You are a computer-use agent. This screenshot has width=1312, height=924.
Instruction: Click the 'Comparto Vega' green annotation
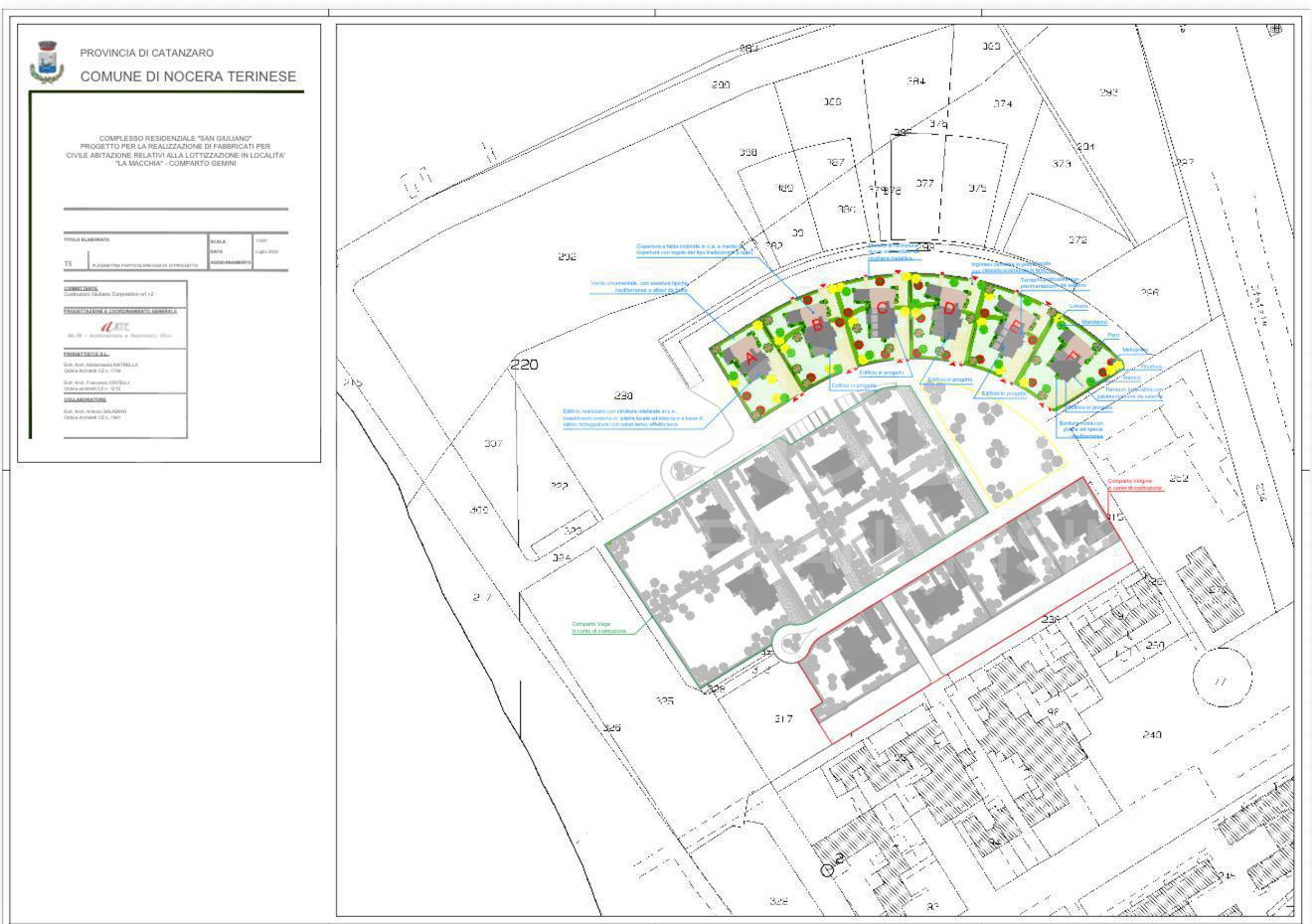[x=598, y=627]
